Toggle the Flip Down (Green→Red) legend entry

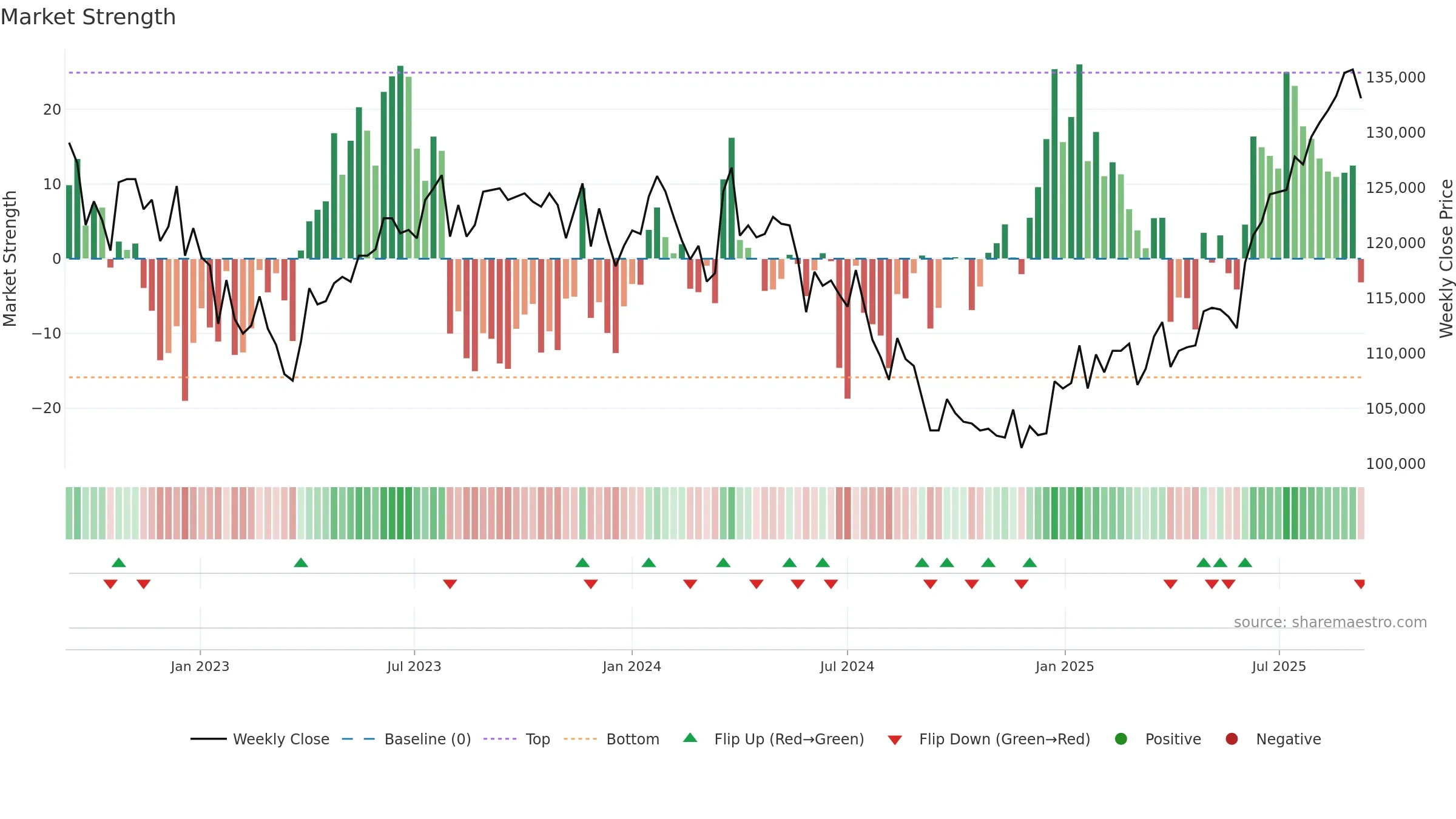pyautogui.click(x=989, y=739)
